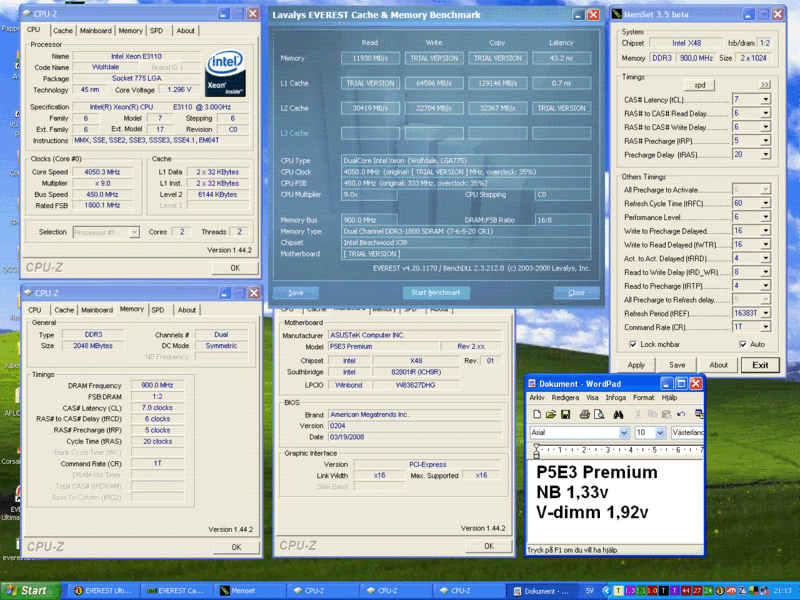Click the New document icon in WordPad
This screenshot has height=600, width=800.
click(x=537, y=414)
